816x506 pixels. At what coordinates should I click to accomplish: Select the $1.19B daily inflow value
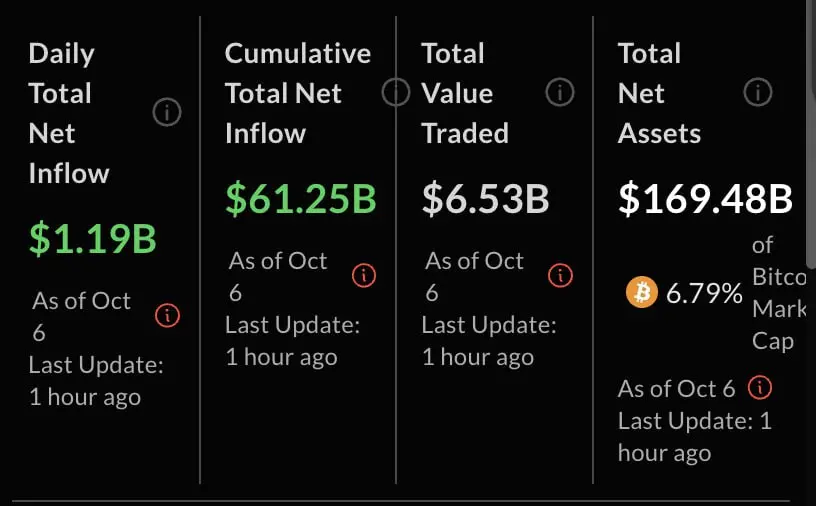click(93, 239)
